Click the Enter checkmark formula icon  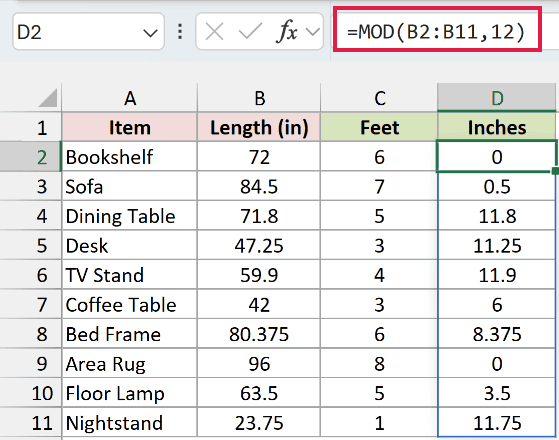[250, 32]
